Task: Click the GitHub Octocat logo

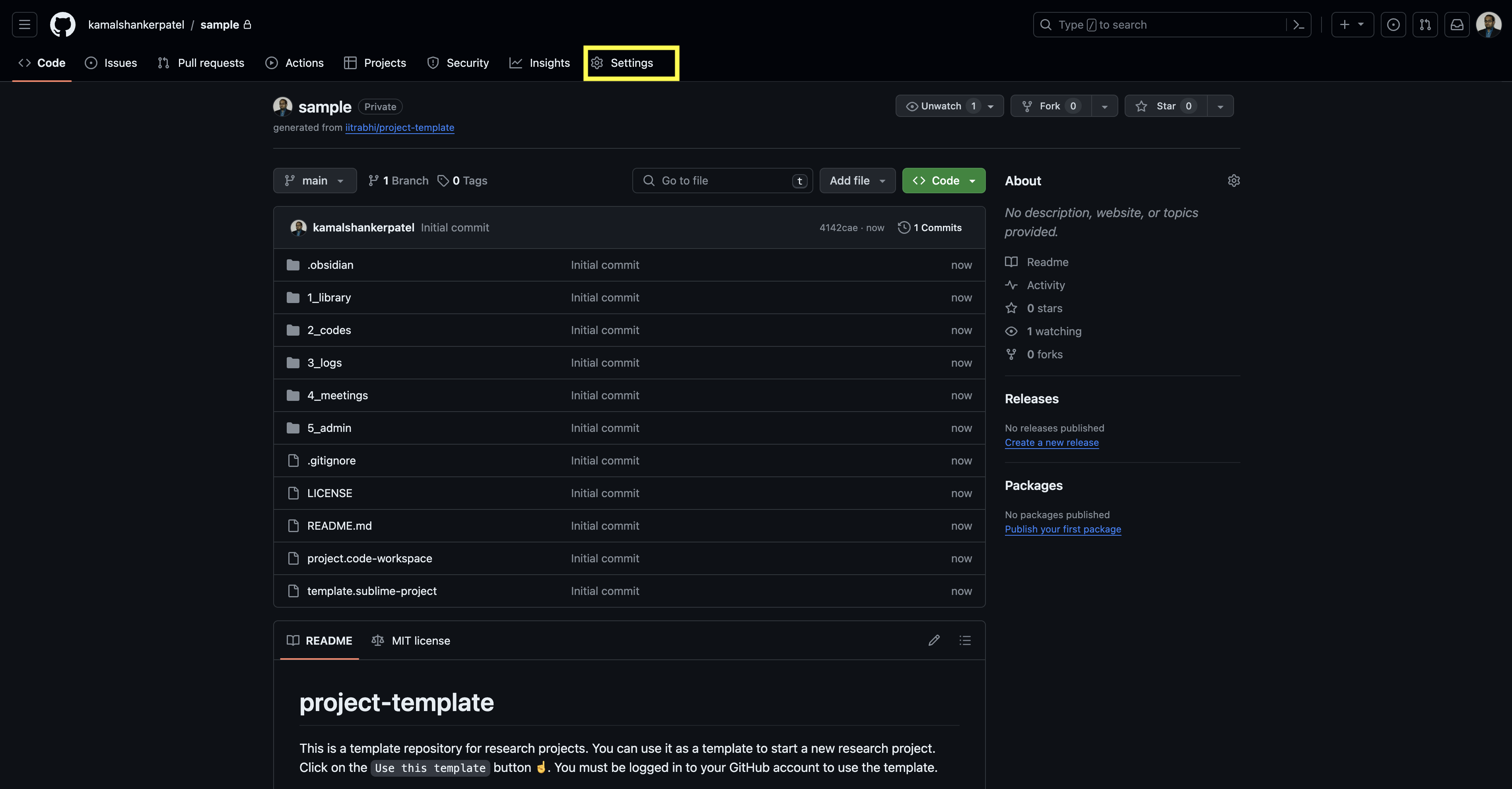Action: point(62,25)
